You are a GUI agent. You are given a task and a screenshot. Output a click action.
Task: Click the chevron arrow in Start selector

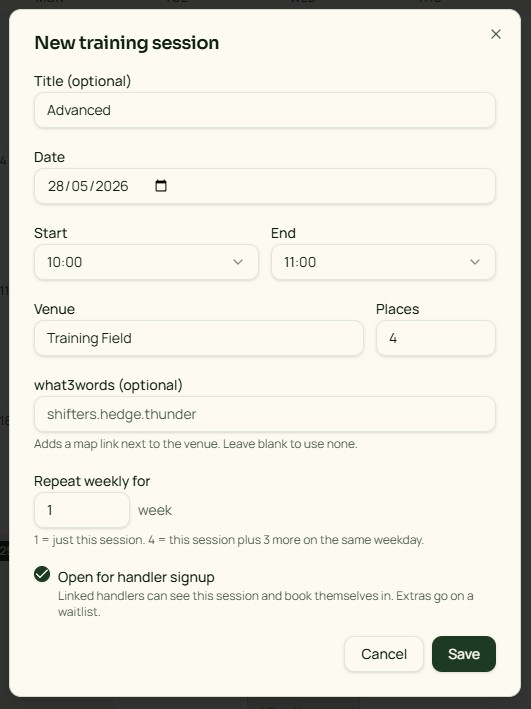(x=238, y=262)
